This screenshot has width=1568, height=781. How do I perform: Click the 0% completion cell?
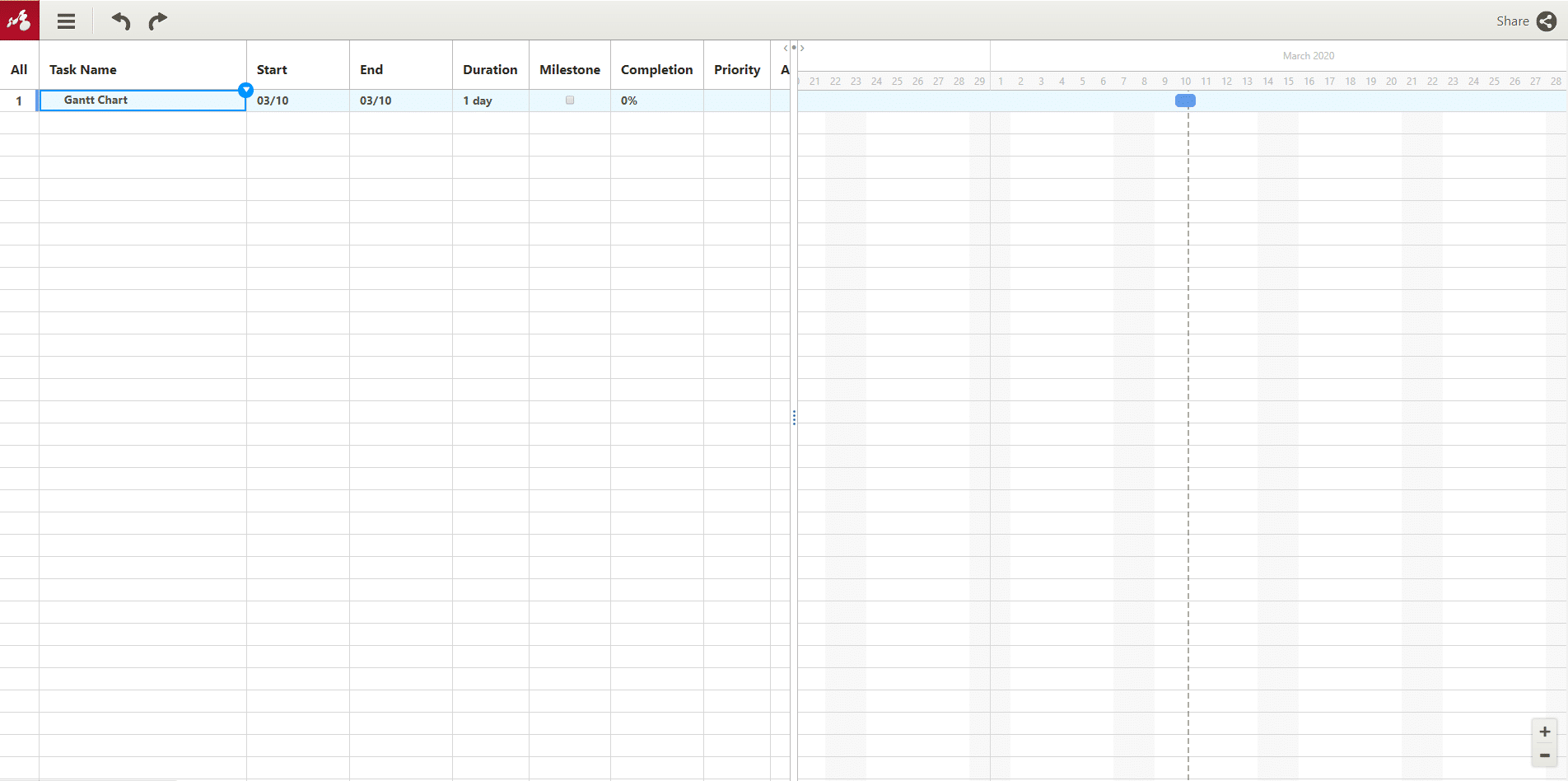point(657,101)
